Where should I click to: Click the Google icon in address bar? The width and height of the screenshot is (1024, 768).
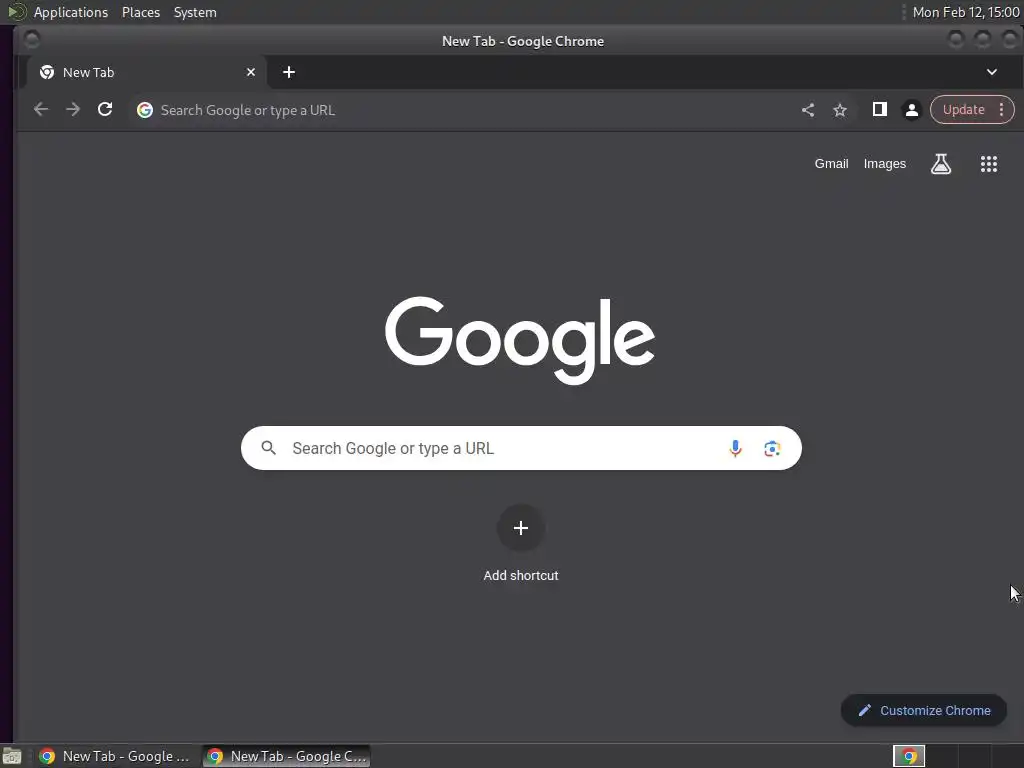pos(145,110)
